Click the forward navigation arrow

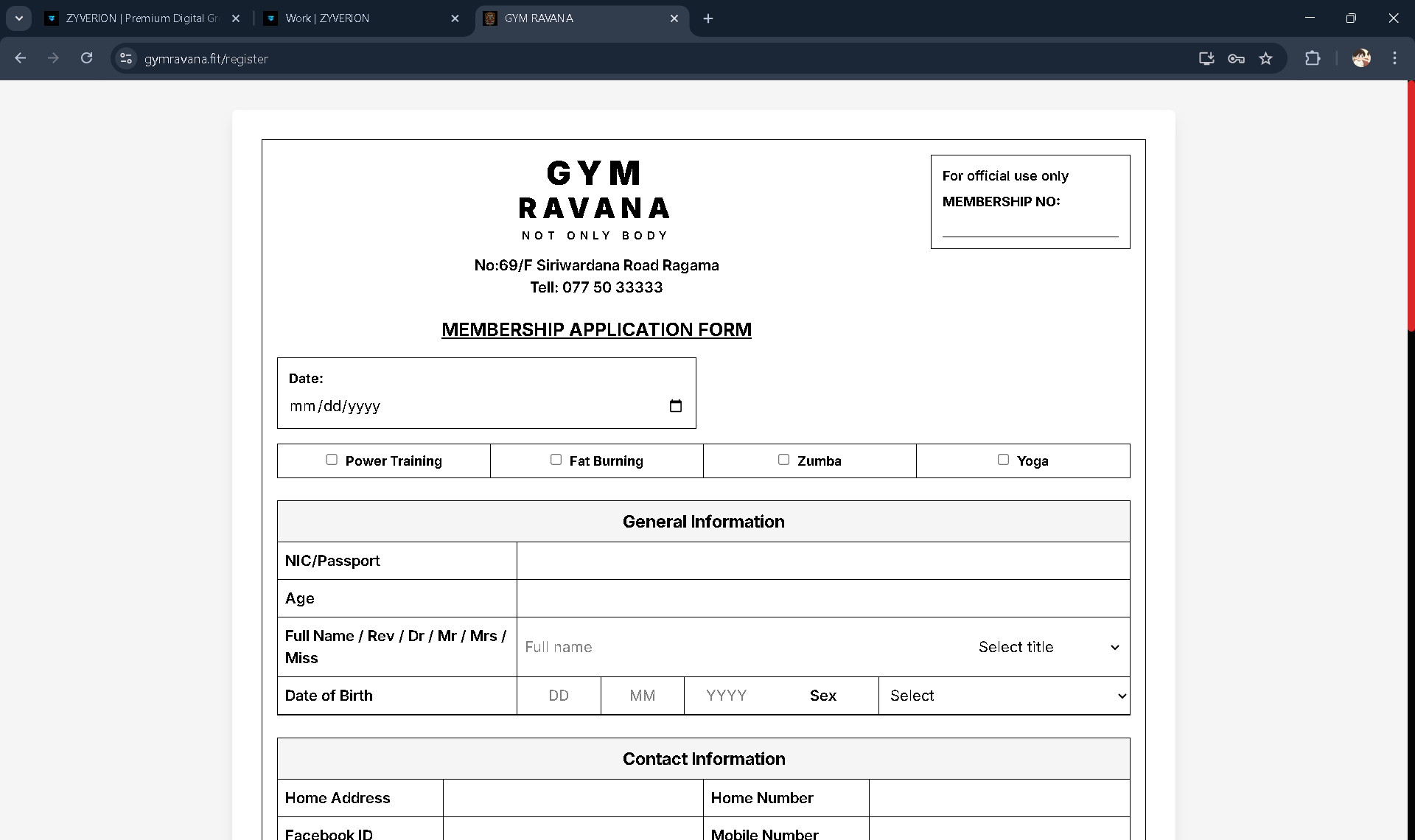tap(53, 58)
